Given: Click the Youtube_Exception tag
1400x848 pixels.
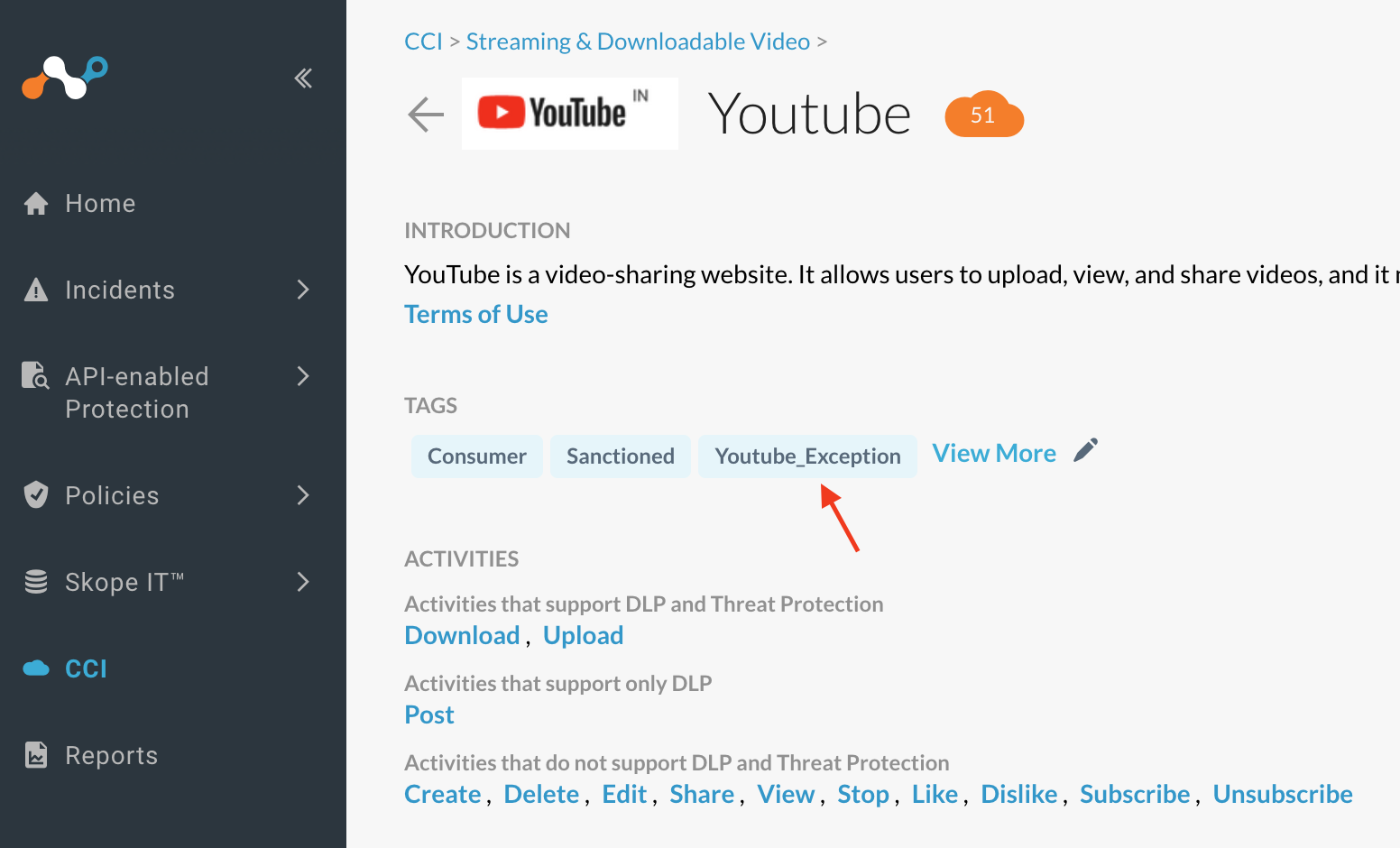Looking at the screenshot, I should point(807,456).
